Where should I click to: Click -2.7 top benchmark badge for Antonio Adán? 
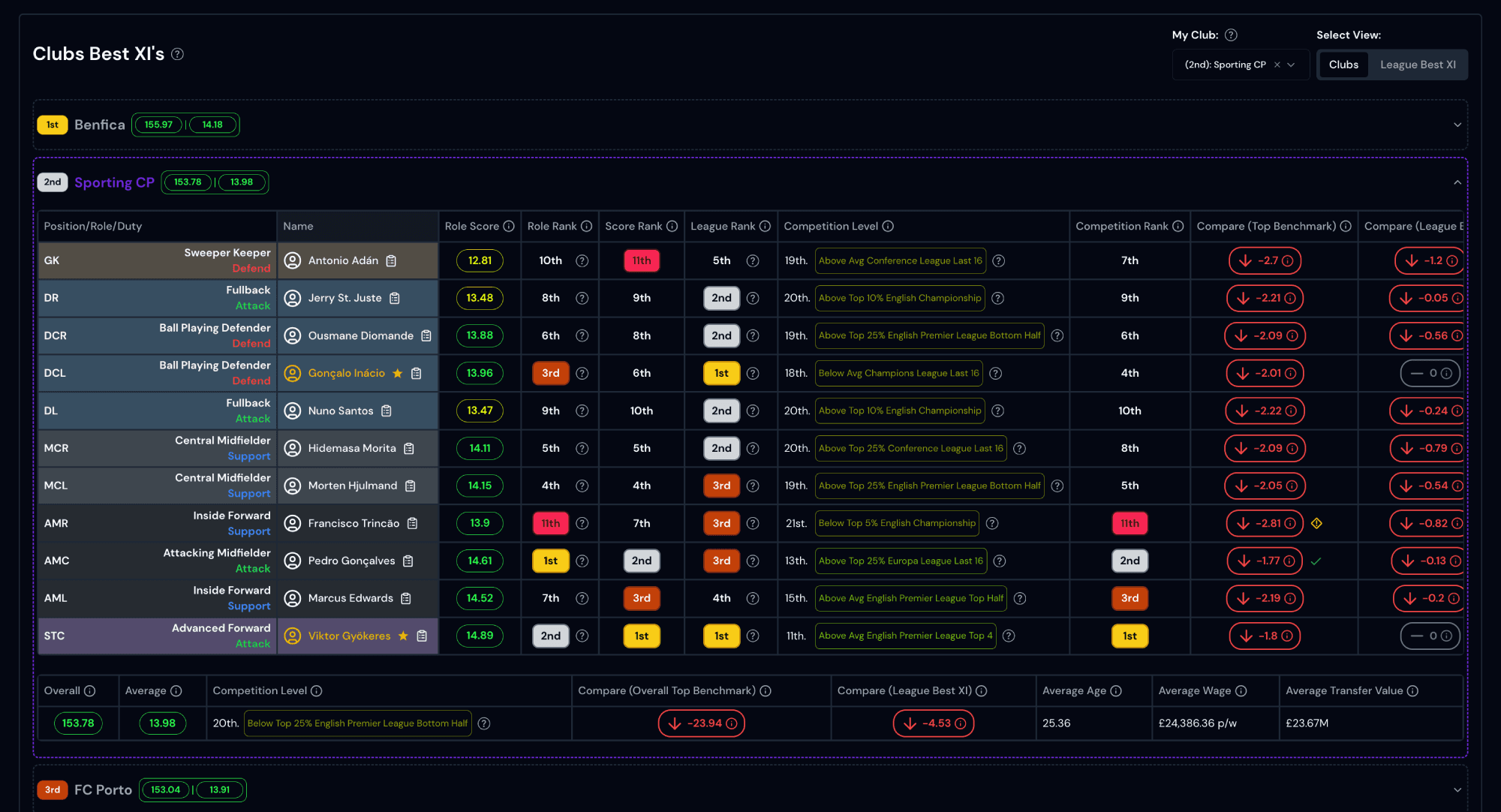click(x=1265, y=260)
